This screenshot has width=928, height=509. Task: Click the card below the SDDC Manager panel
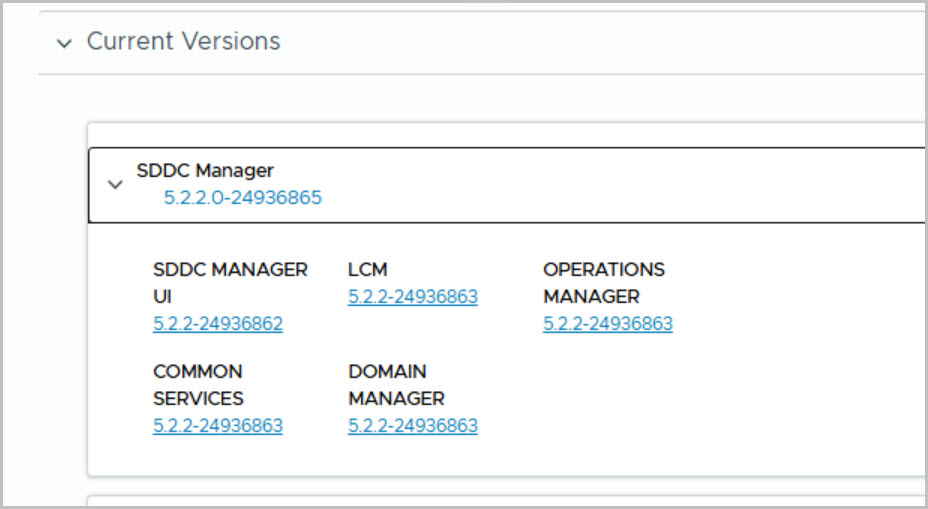click(x=500, y=501)
